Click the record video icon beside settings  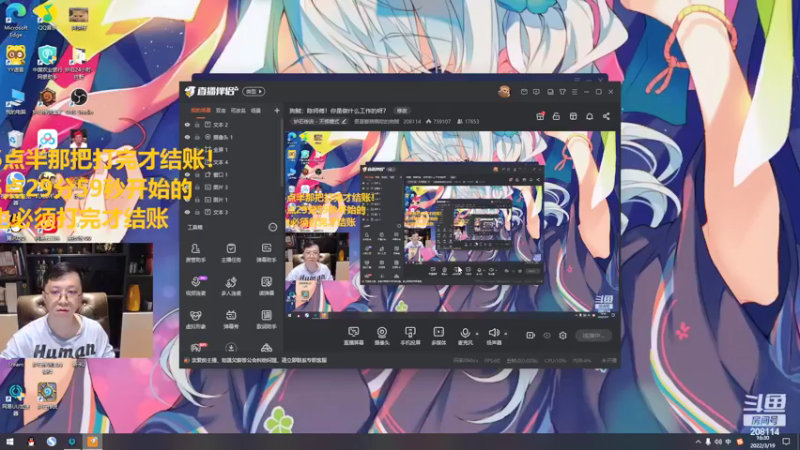point(531,335)
